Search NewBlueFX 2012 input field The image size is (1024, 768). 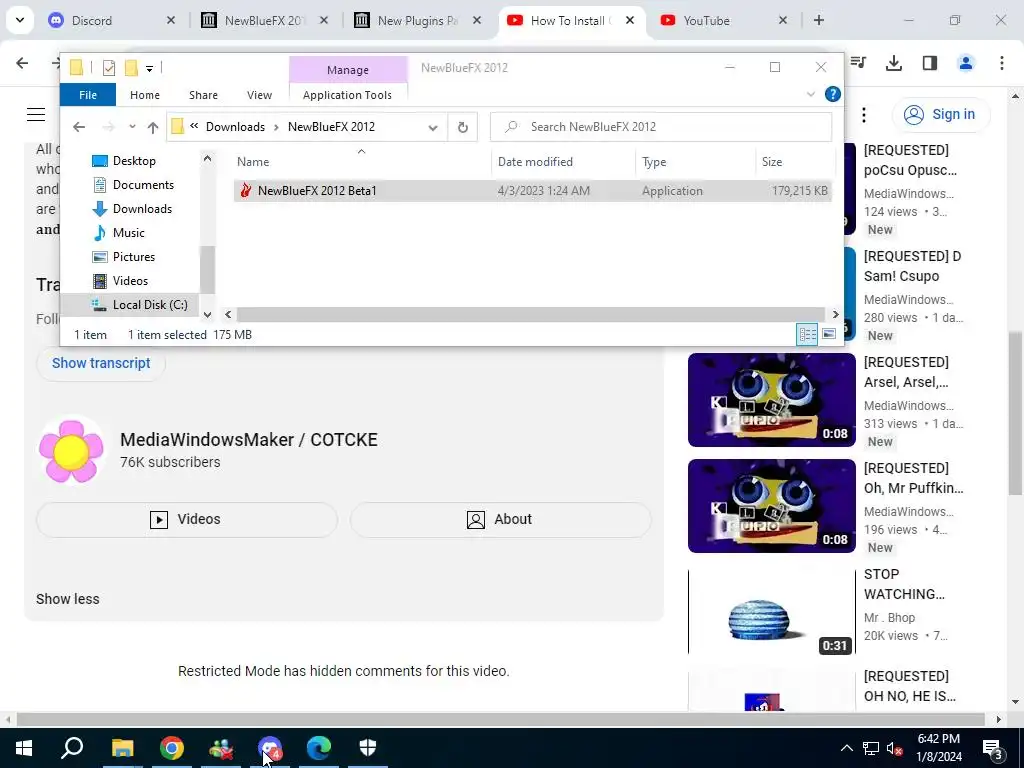click(661, 127)
